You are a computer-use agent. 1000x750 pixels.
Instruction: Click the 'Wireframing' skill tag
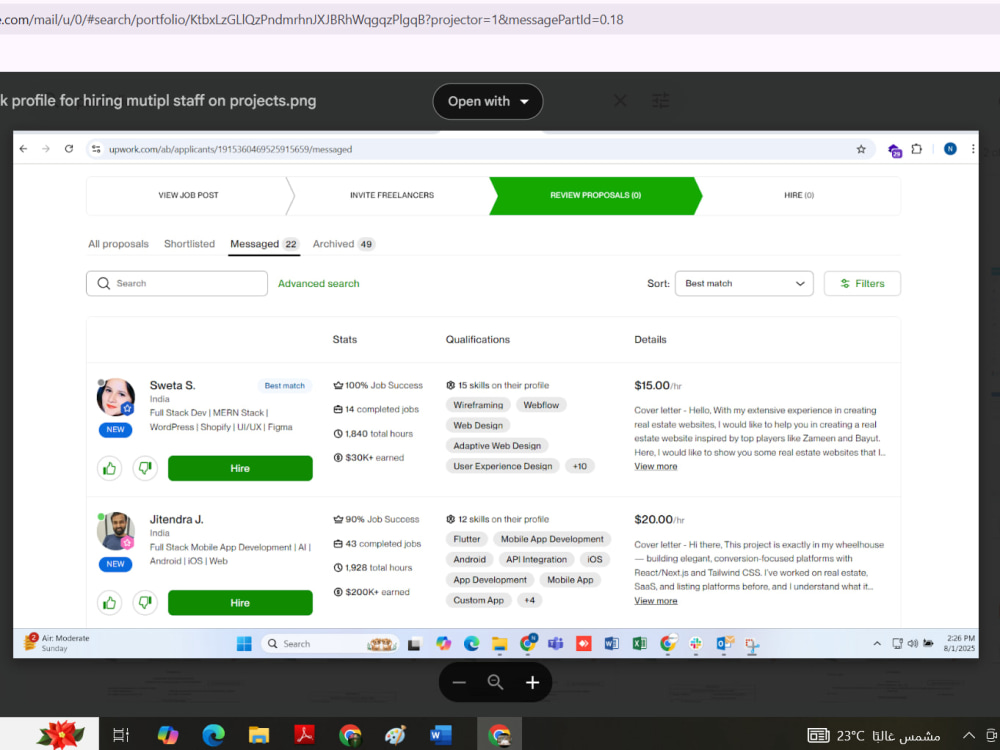coord(478,405)
